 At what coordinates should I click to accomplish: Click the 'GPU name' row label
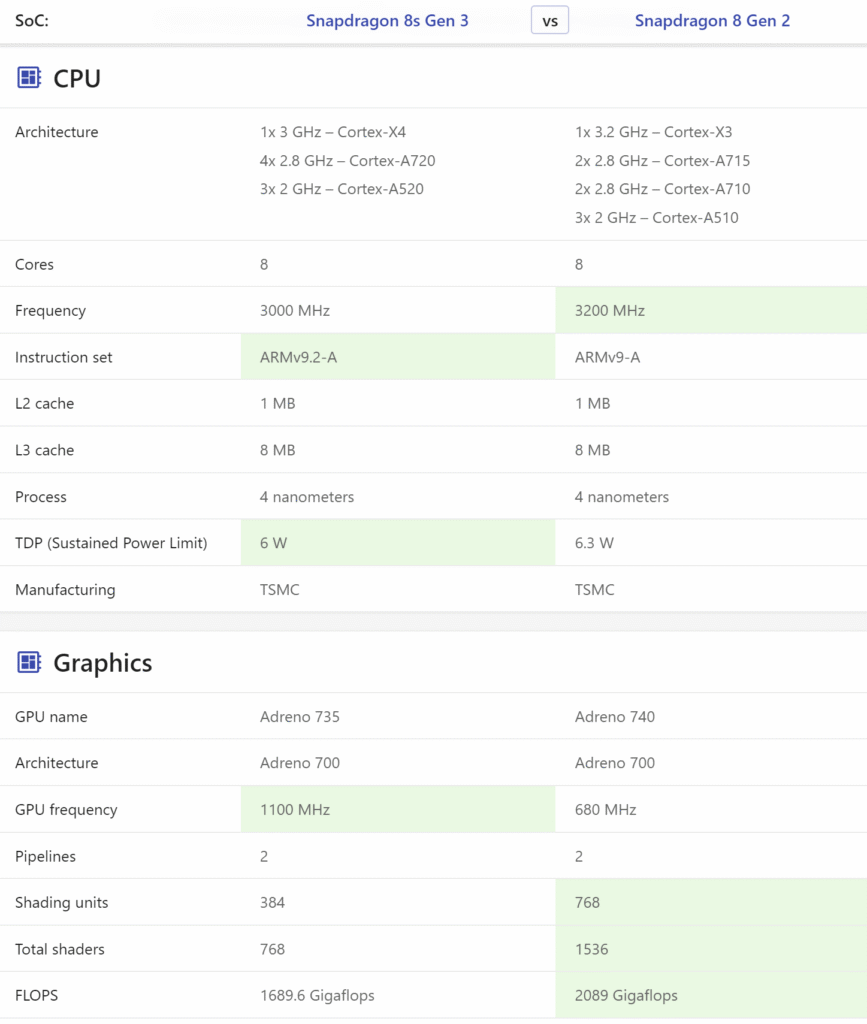[x=51, y=717]
